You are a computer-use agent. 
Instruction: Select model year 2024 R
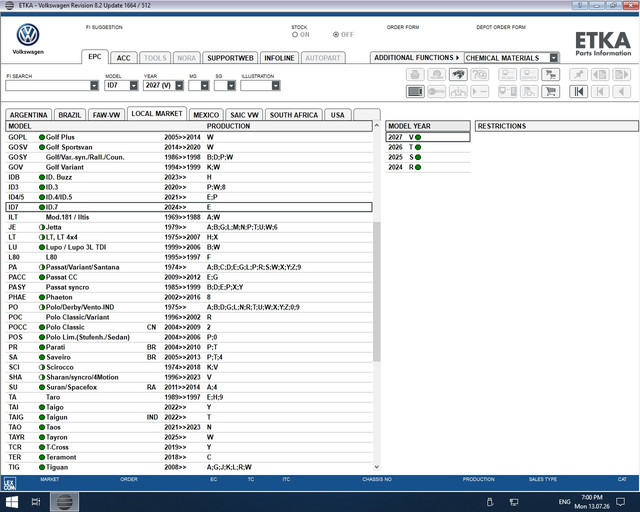pyautogui.click(x=428, y=167)
